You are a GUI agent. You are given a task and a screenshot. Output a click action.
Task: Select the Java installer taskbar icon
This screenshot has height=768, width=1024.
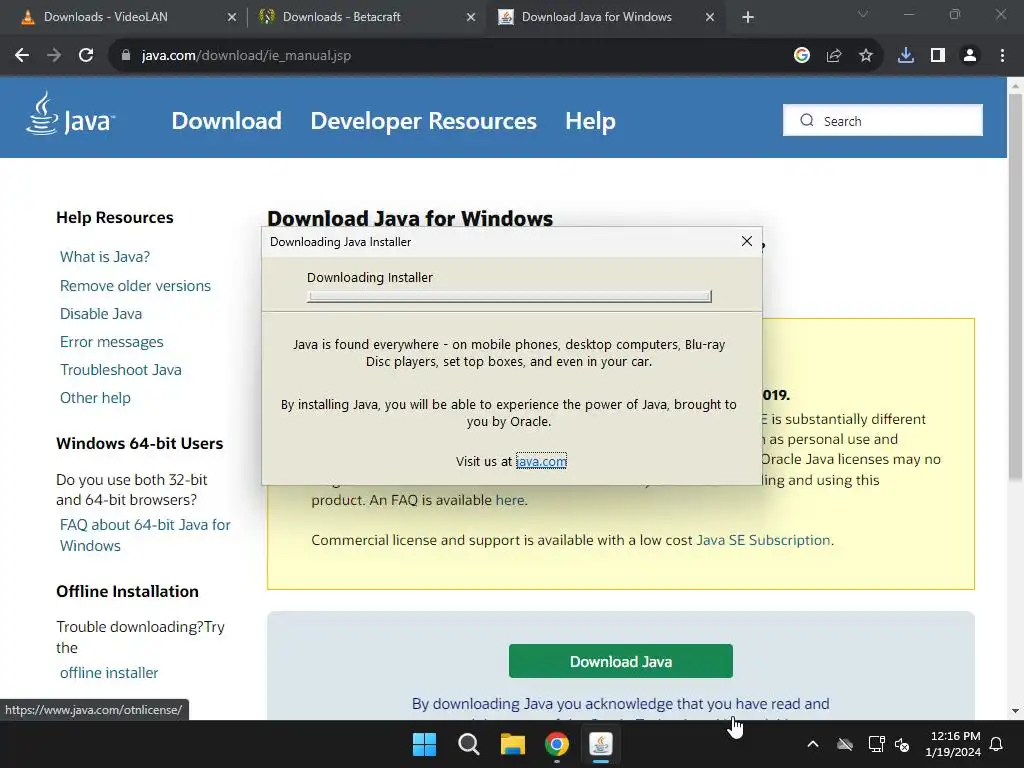click(x=601, y=744)
